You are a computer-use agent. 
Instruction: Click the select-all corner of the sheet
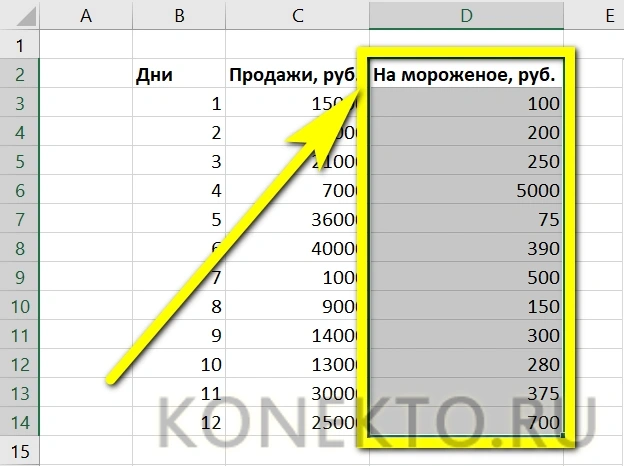point(20,15)
